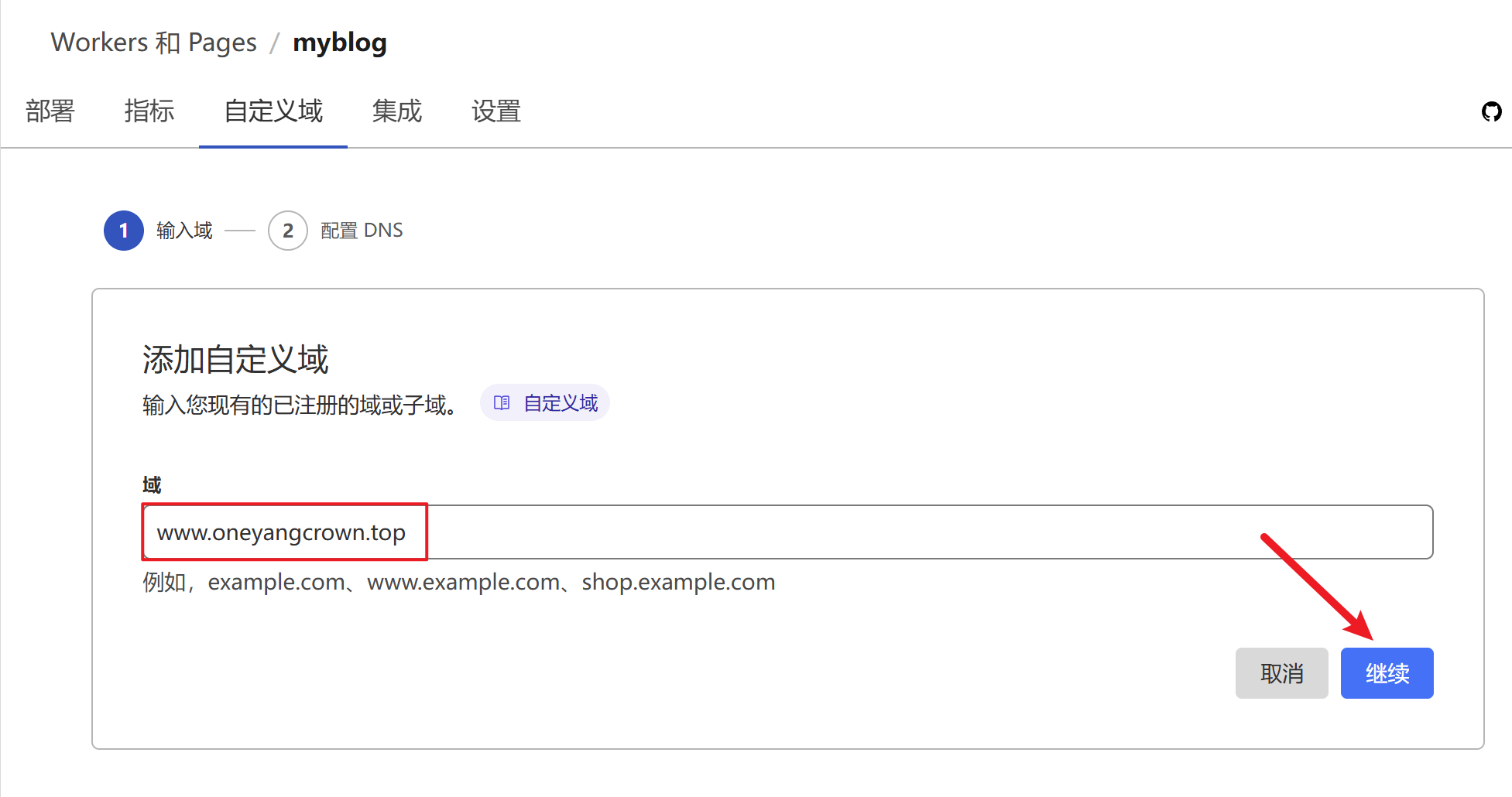The width and height of the screenshot is (1512, 797).
Task: Switch to the 集成 tab
Action: (397, 111)
